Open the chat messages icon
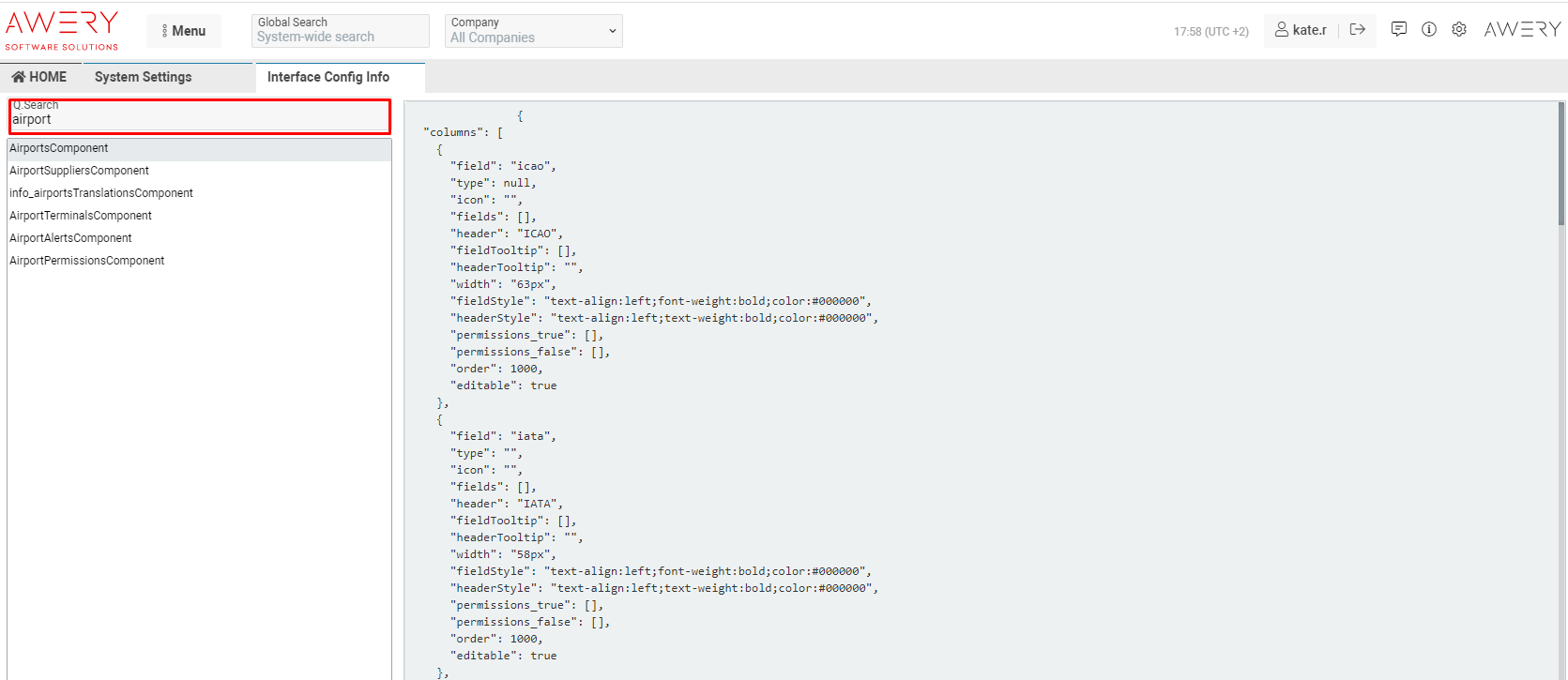Viewport: 1568px width, 680px height. coord(1398,30)
